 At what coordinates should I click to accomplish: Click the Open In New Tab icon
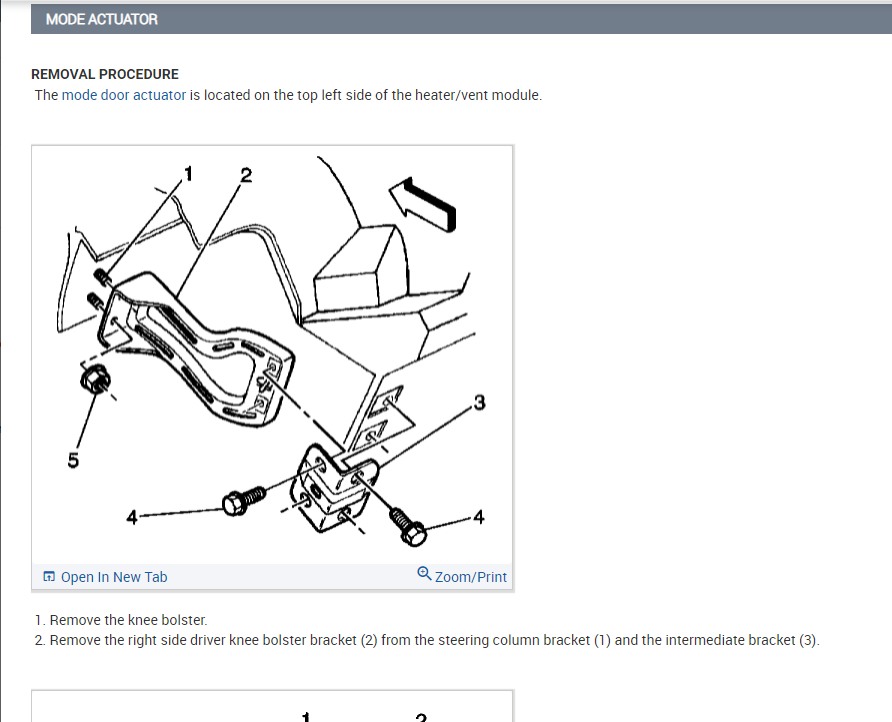[49, 576]
